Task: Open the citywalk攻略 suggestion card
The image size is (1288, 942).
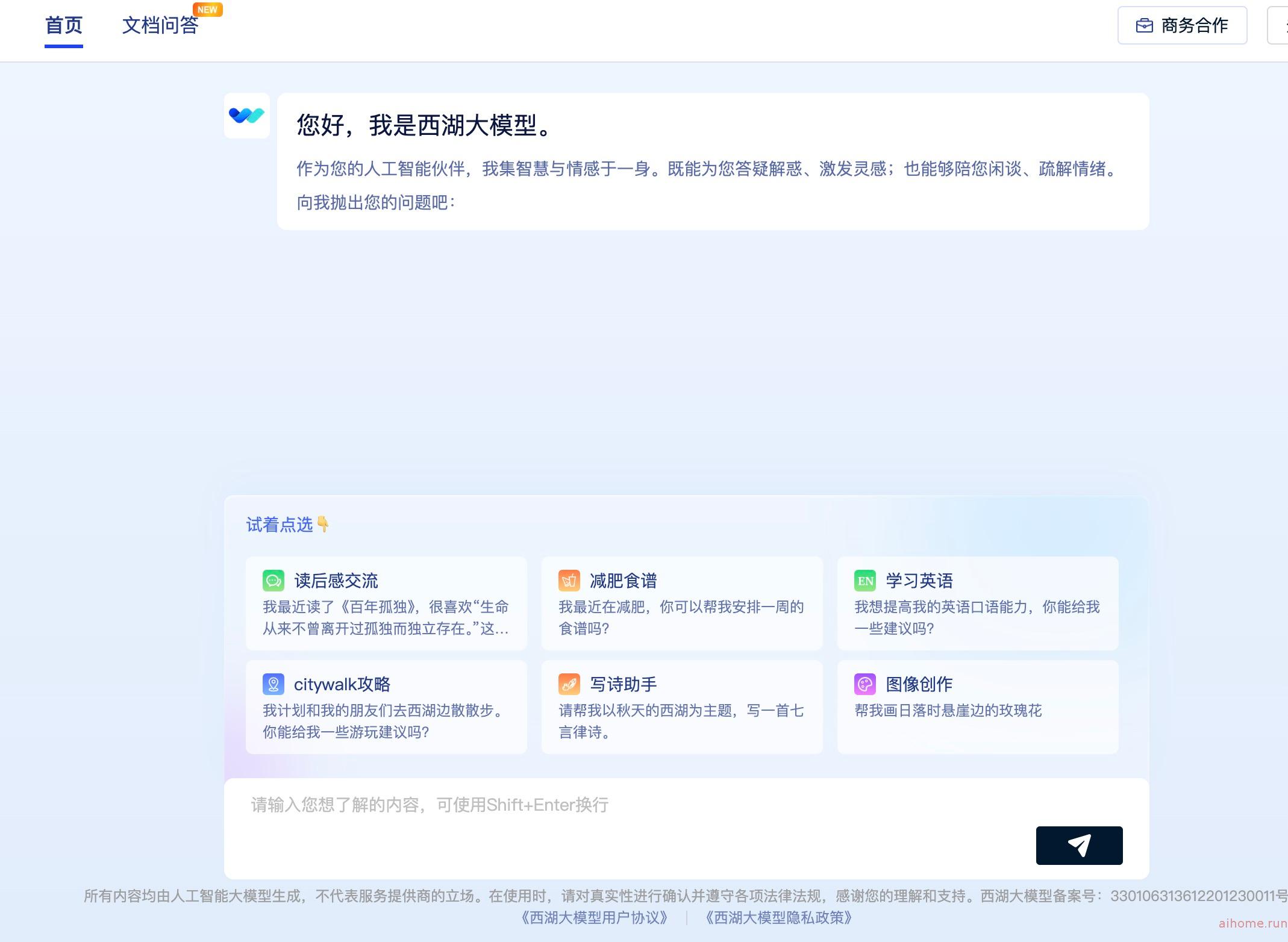Action: [x=386, y=707]
